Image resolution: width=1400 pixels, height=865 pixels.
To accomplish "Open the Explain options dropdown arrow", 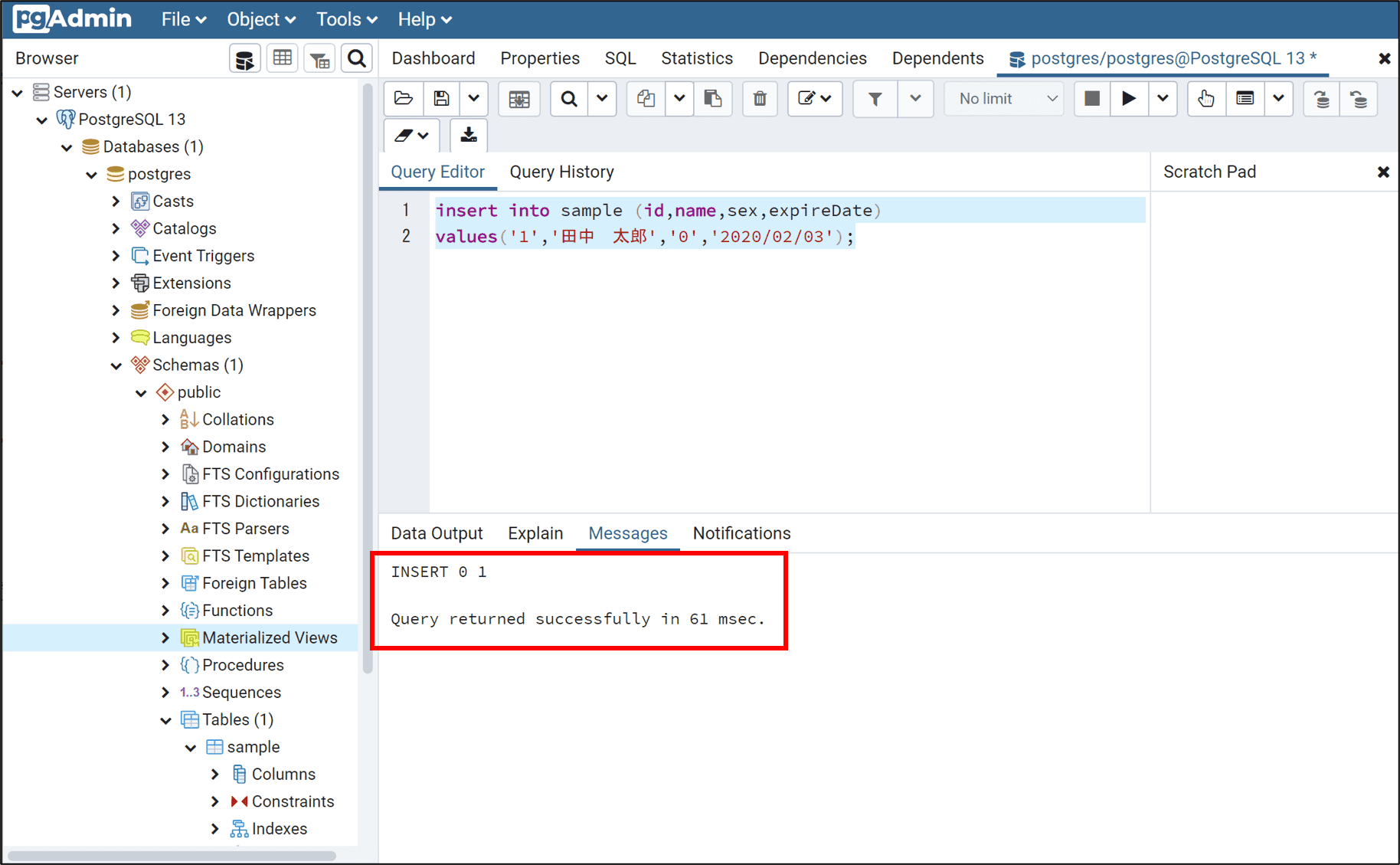I will (1278, 99).
